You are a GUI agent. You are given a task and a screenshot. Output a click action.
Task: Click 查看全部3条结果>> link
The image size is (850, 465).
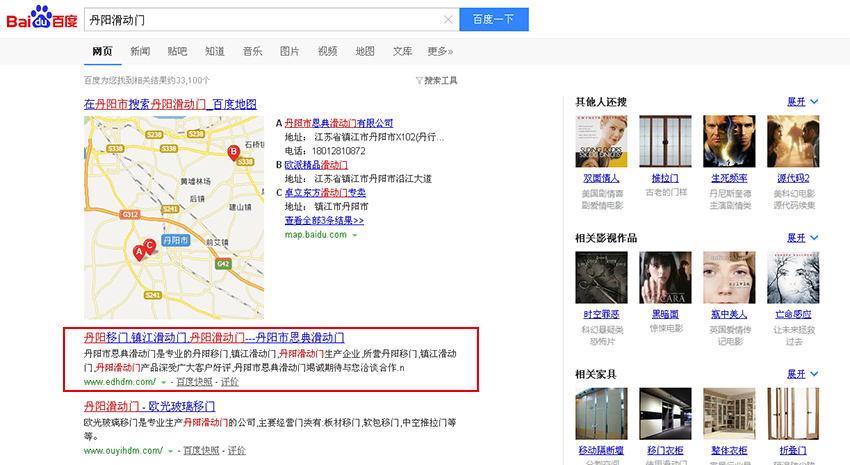[324, 221]
